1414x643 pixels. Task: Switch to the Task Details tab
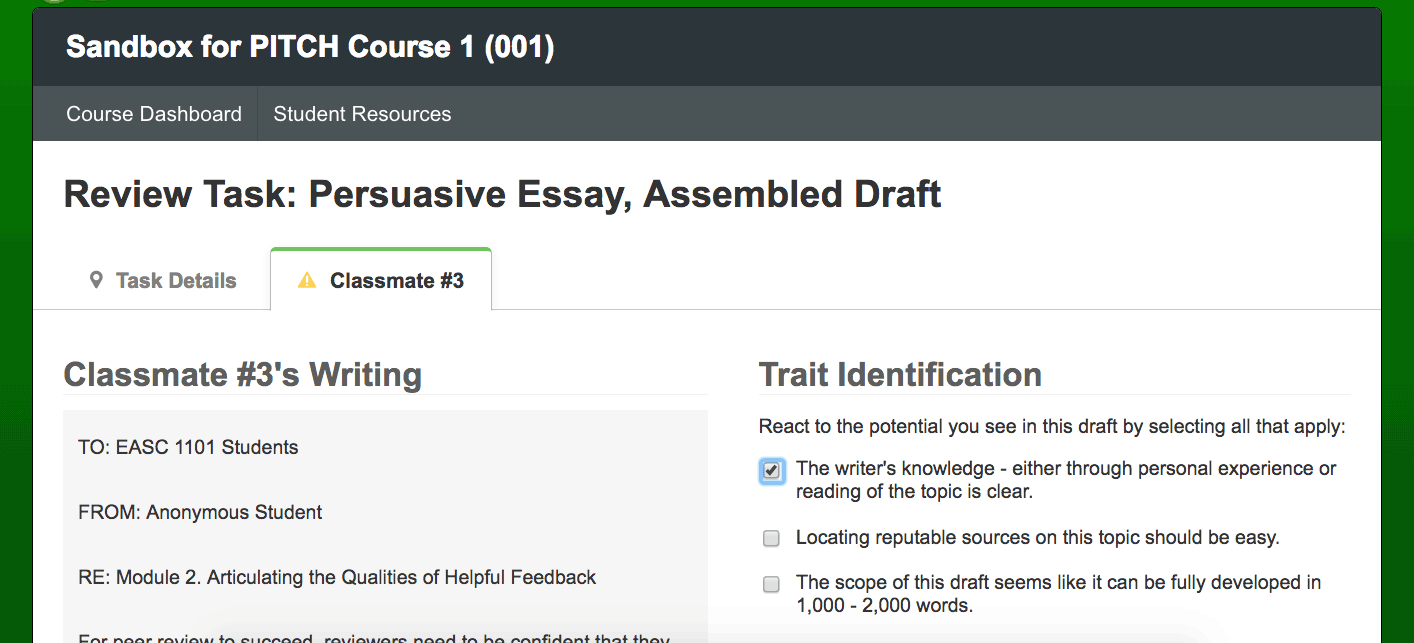[x=163, y=280]
